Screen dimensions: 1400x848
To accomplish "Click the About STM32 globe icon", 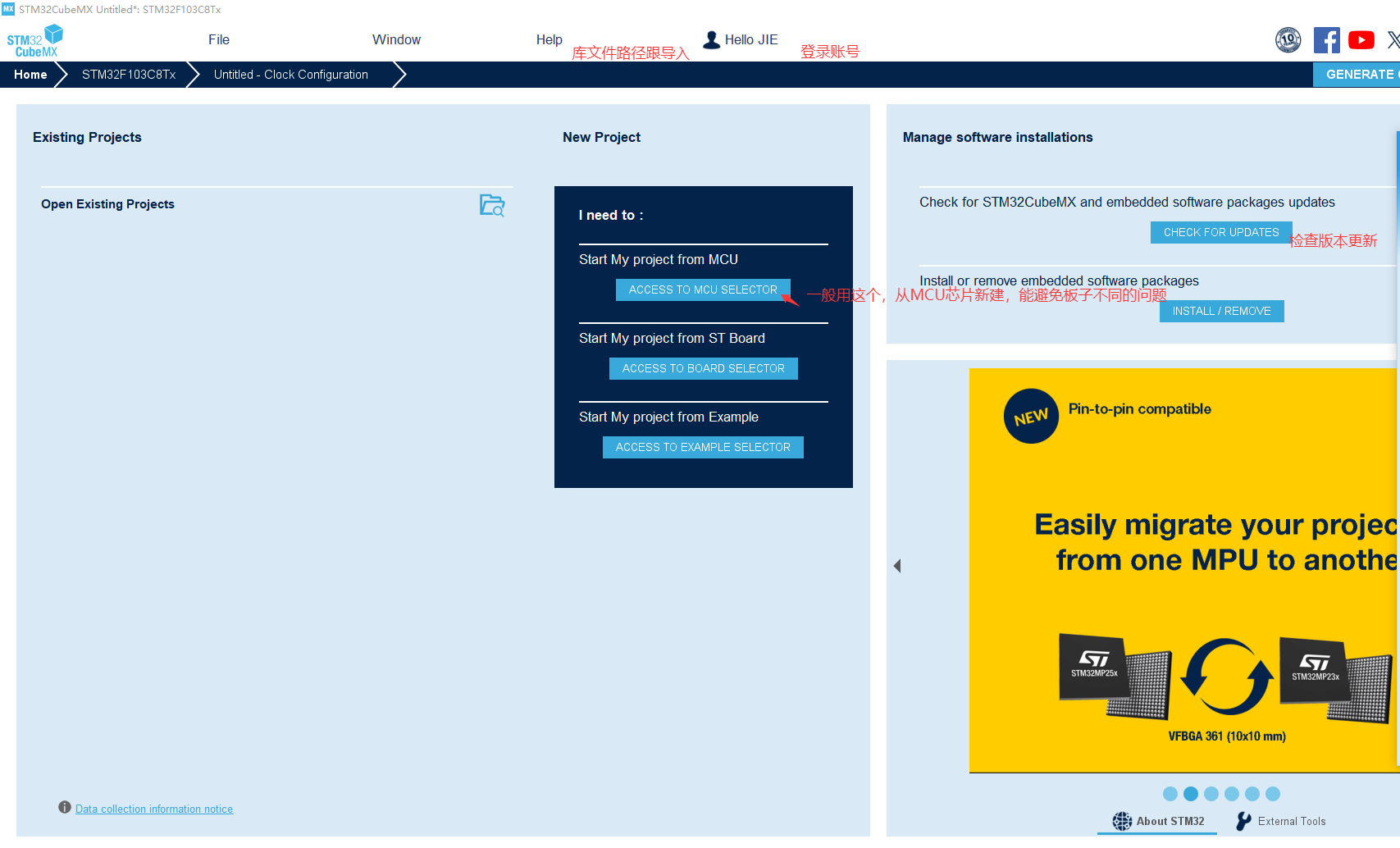I will (x=1122, y=821).
